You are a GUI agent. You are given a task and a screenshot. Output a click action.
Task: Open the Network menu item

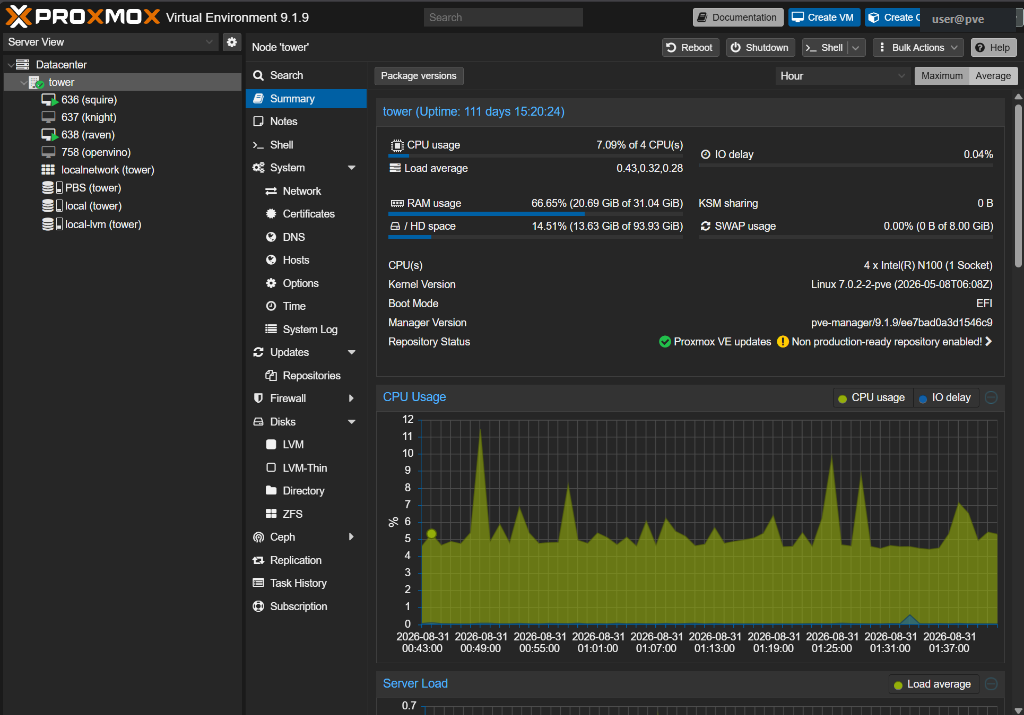pos(306,191)
